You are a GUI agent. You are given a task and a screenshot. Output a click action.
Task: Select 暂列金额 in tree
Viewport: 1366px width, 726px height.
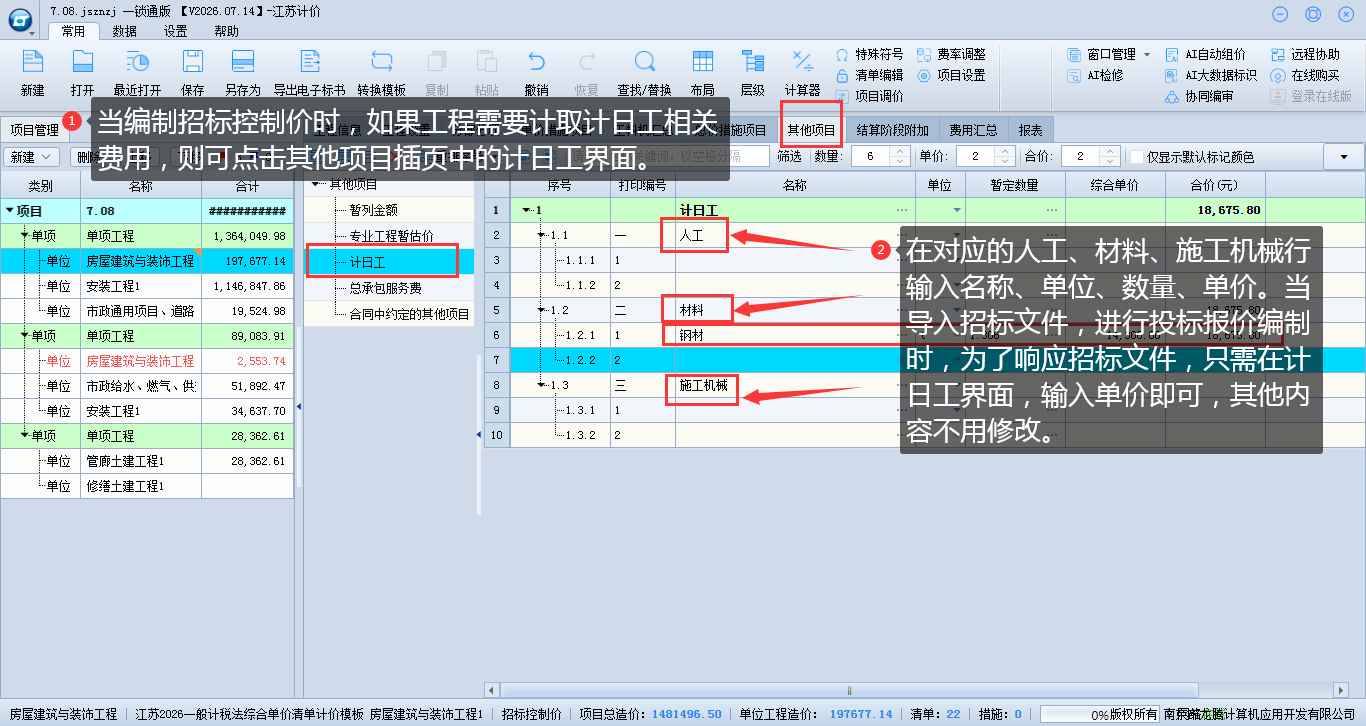[x=374, y=210]
